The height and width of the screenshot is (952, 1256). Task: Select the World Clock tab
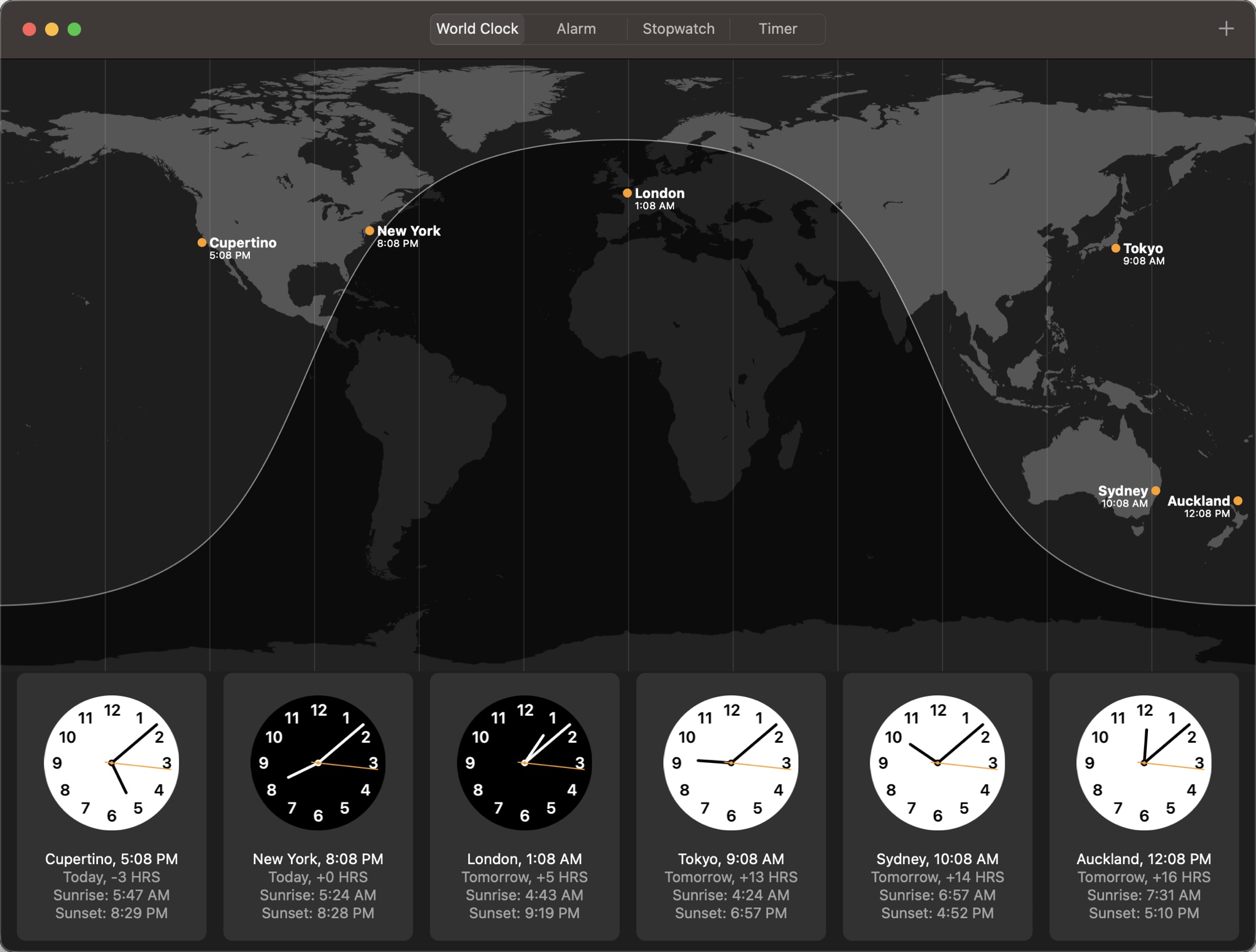[x=477, y=29]
